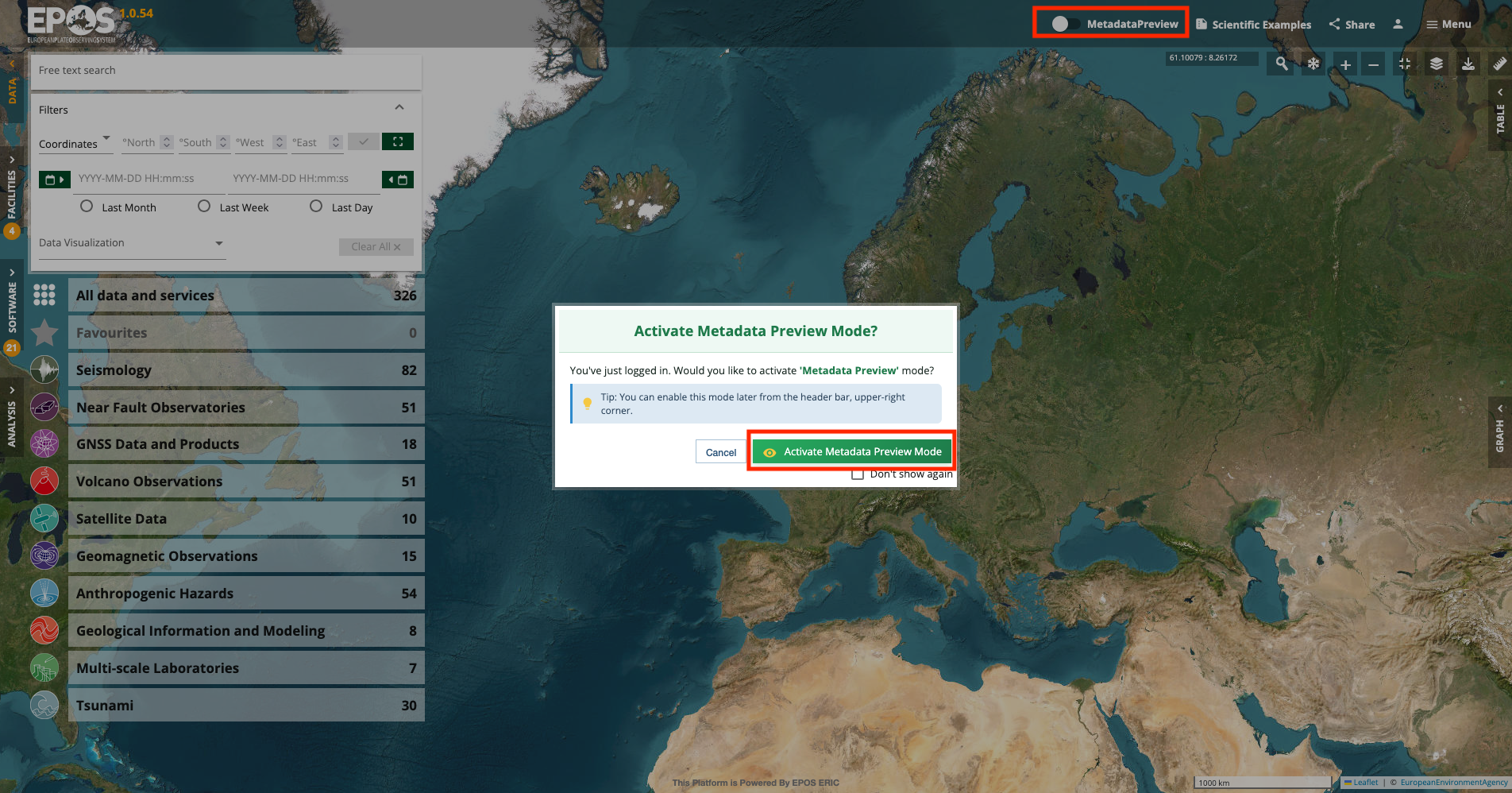This screenshot has height=793, width=1512.
Task: Click the map download icon
Action: pos(1468,64)
